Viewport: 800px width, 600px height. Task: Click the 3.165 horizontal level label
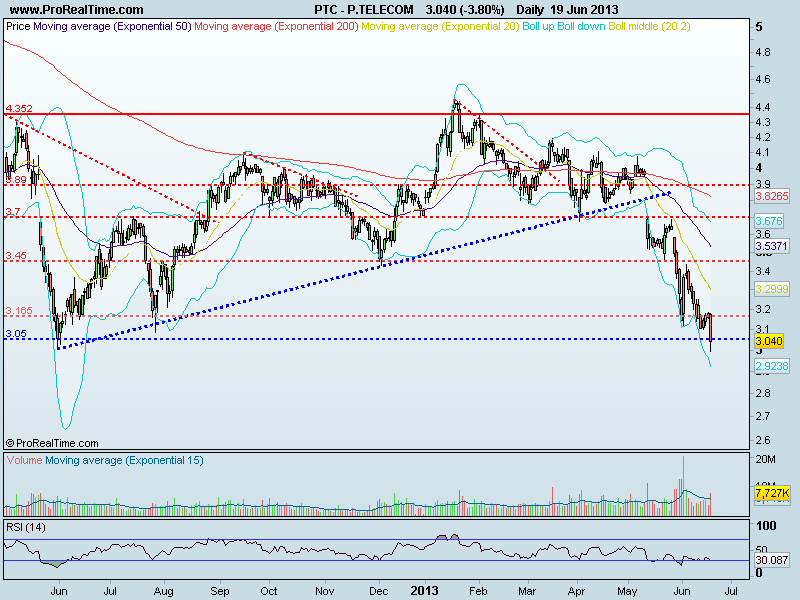(x=19, y=310)
